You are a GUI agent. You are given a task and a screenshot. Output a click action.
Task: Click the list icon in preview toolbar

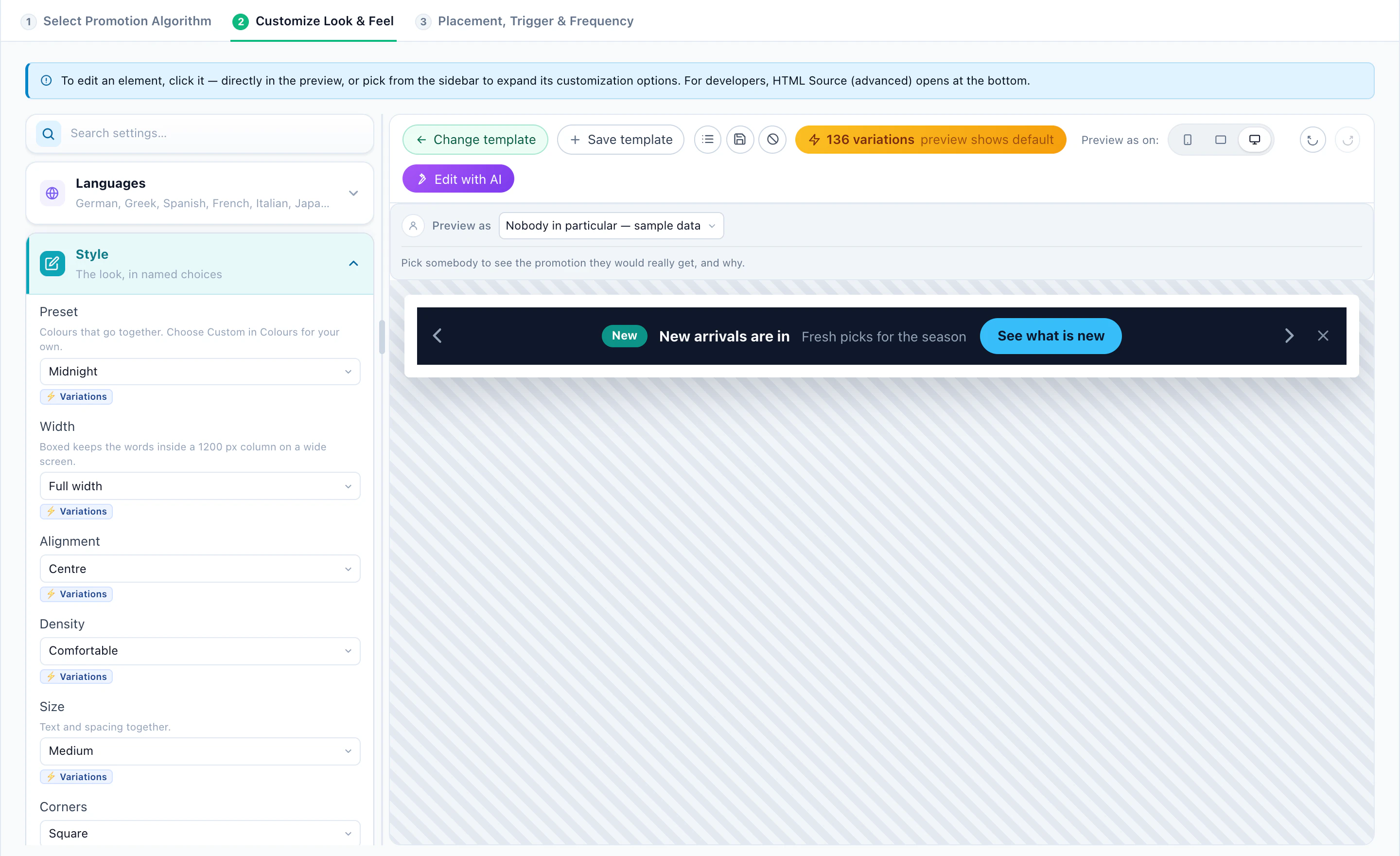(707, 139)
